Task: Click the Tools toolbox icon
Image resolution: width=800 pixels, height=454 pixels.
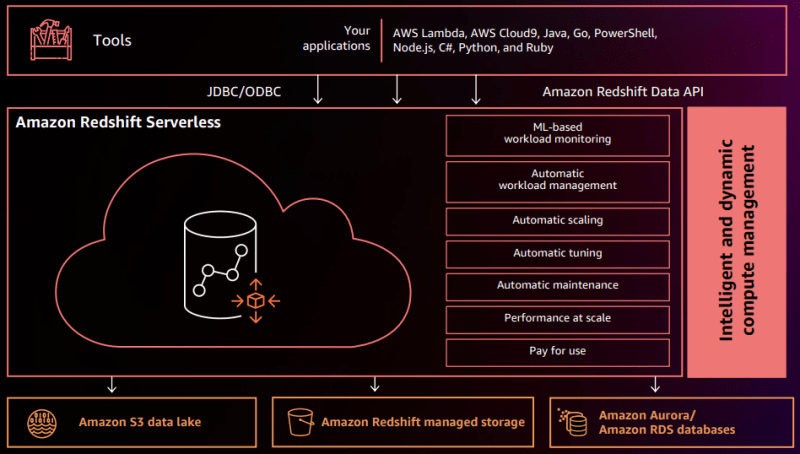Action: coord(51,40)
